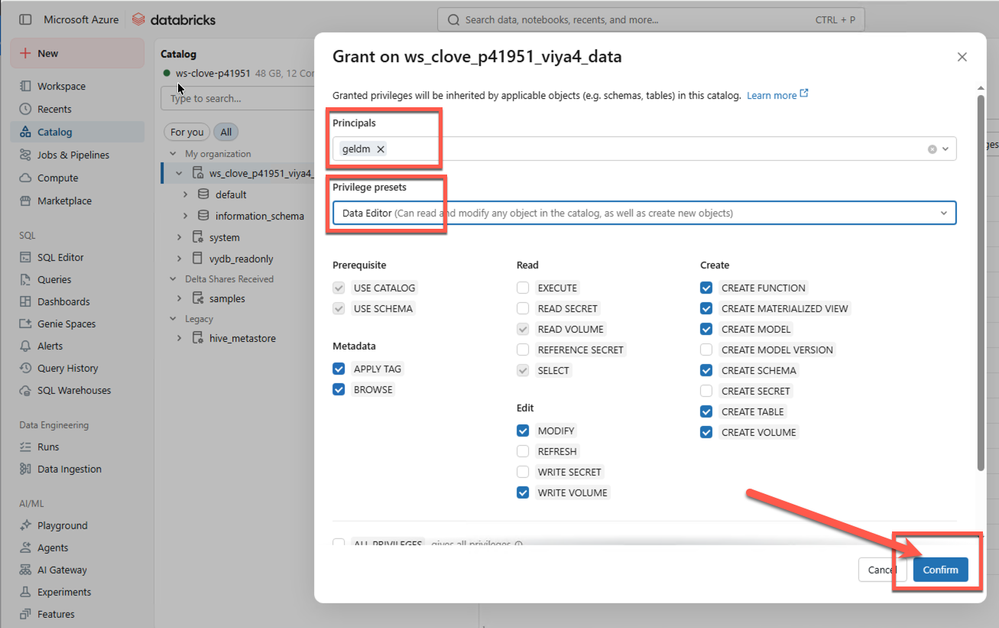
Task: Open the Principals dropdown arrow
Action: tap(945, 149)
